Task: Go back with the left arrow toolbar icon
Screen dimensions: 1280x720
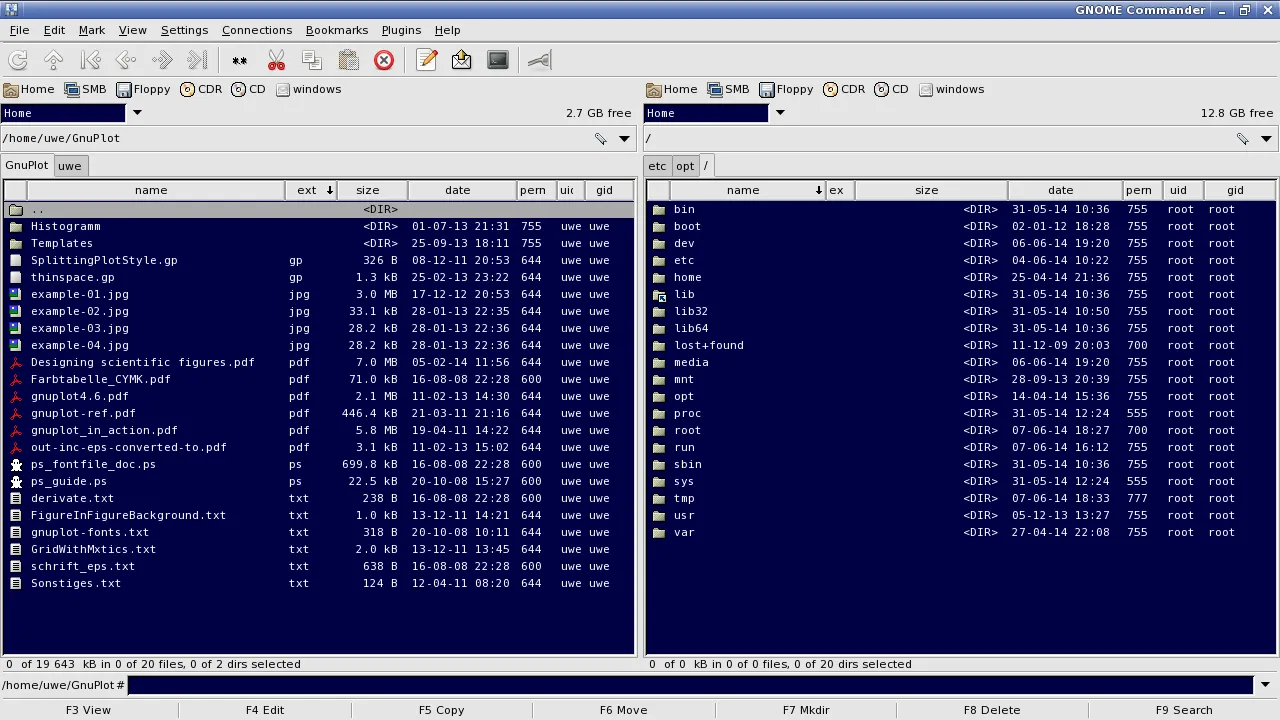Action: pyautogui.click(x=126, y=60)
